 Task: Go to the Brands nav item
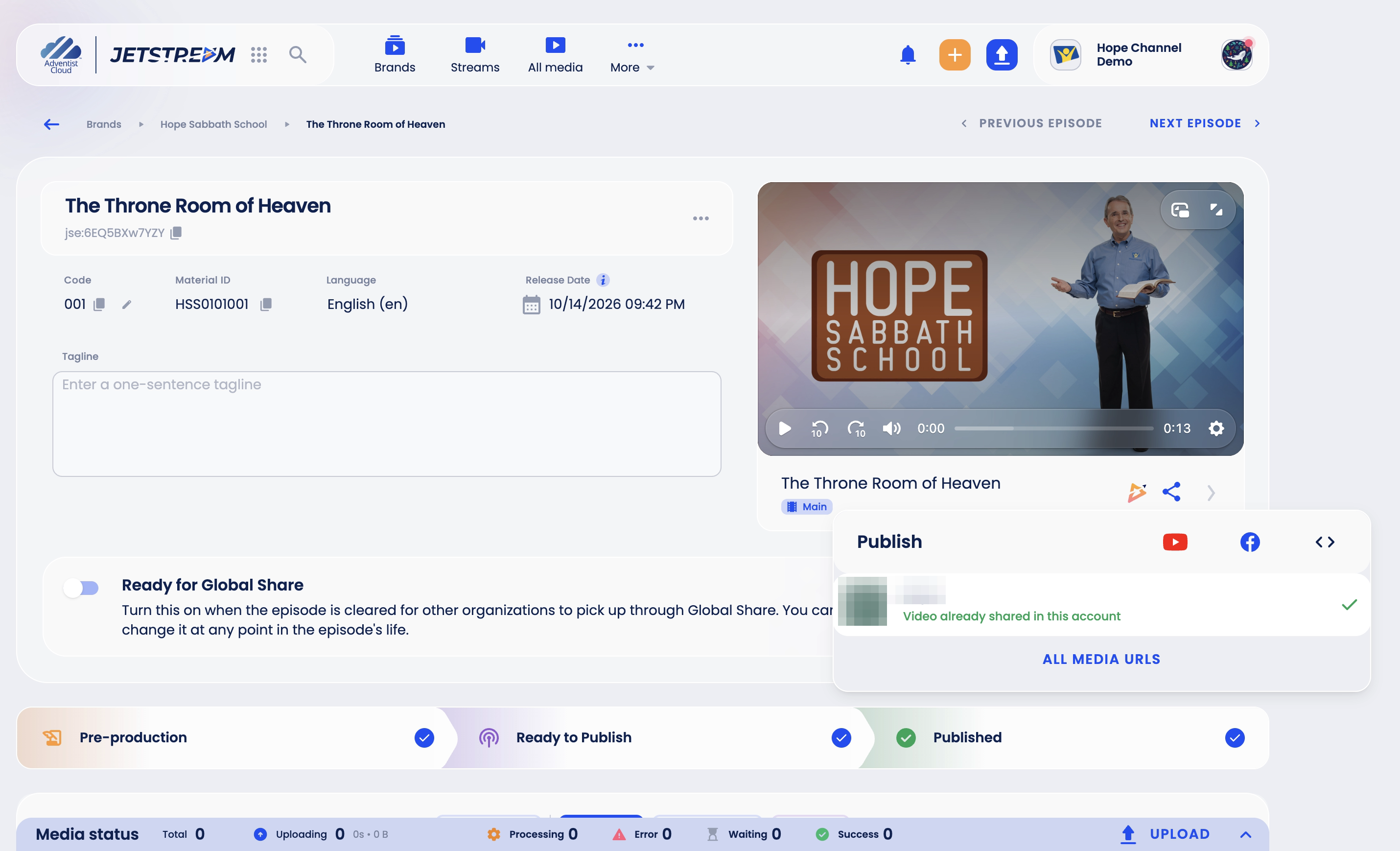(395, 54)
